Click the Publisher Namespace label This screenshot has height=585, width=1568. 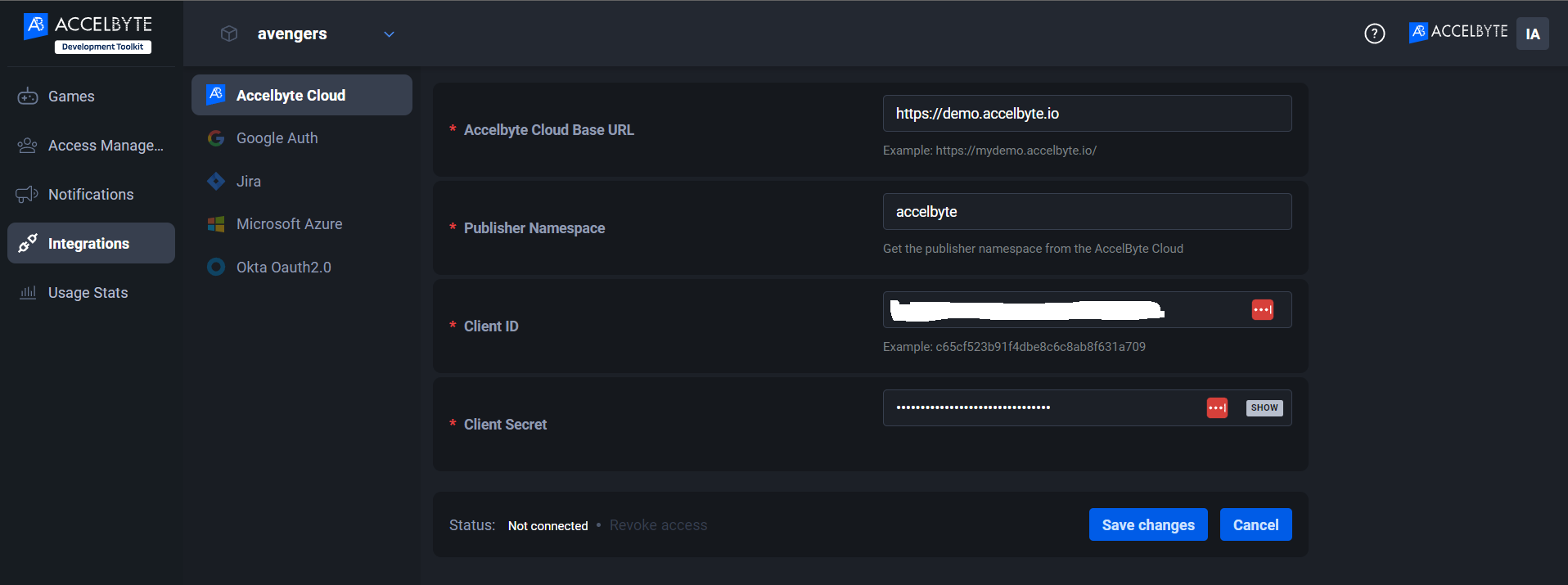534,228
